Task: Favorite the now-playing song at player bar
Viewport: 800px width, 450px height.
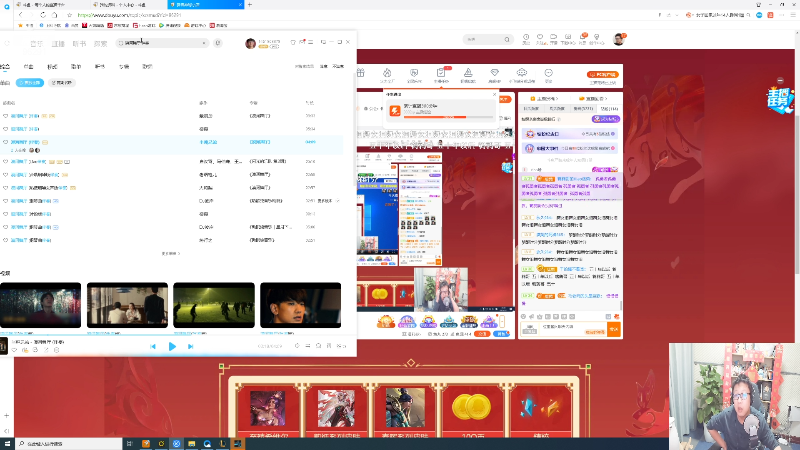Action: tap(14, 350)
